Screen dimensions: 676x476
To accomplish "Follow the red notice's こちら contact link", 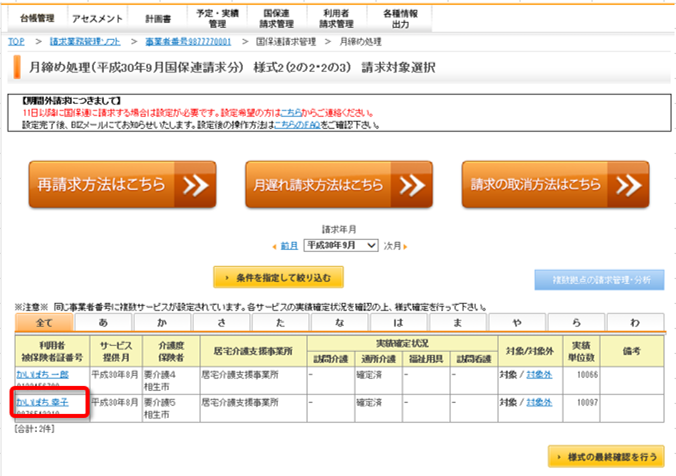I will [x=291, y=113].
